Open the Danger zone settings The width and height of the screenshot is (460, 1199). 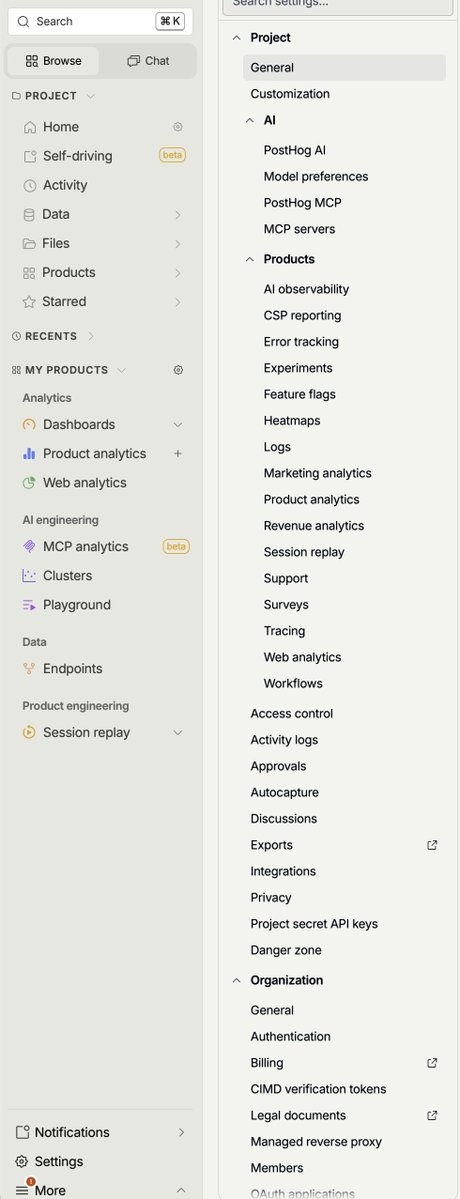pos(286,950)
